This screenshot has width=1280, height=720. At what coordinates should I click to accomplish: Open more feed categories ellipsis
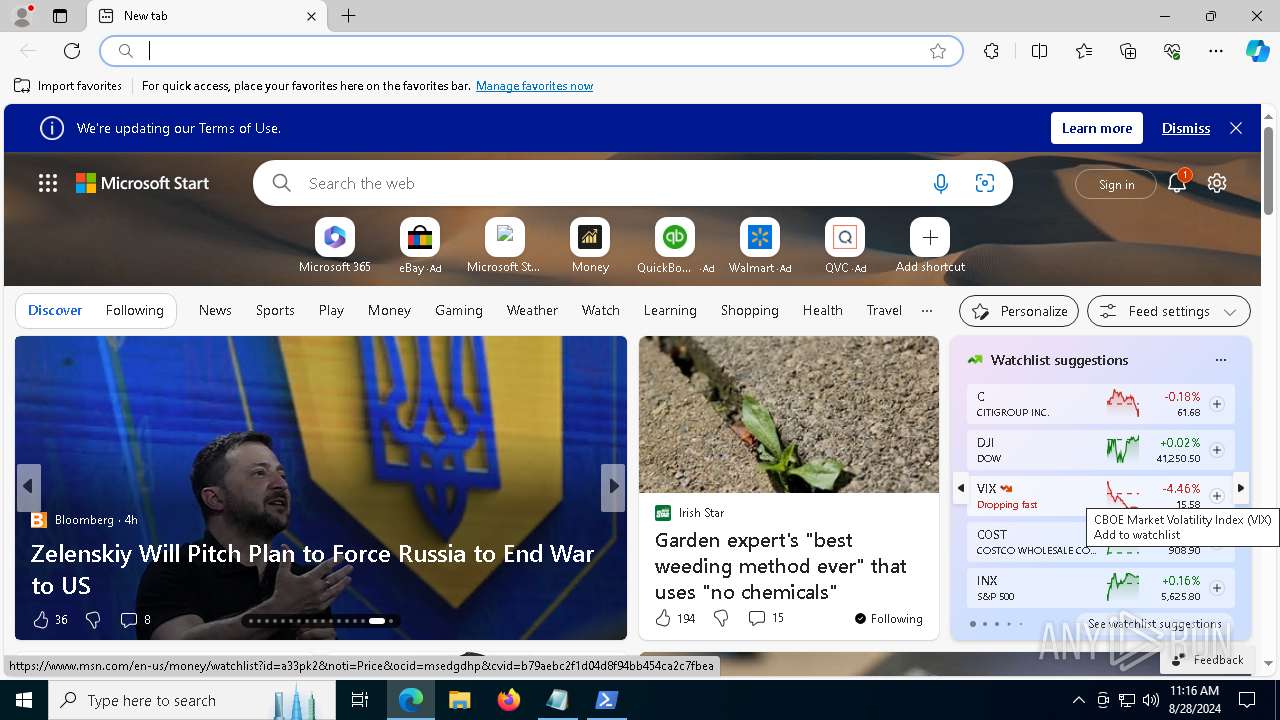tap(927, 310)
